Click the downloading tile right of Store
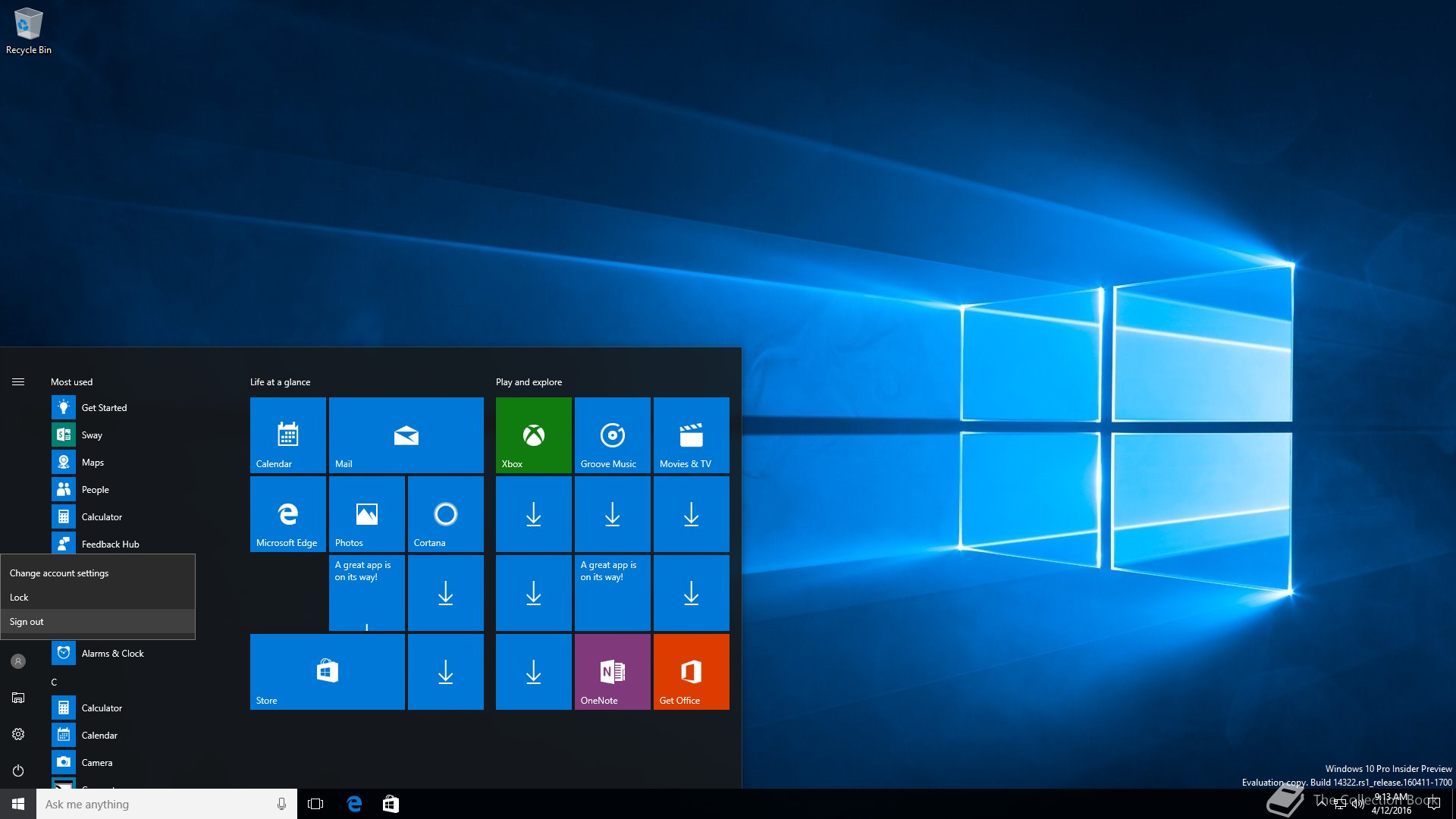The height and width of the screenshot is (819, 1456). [x=446, y=672]
